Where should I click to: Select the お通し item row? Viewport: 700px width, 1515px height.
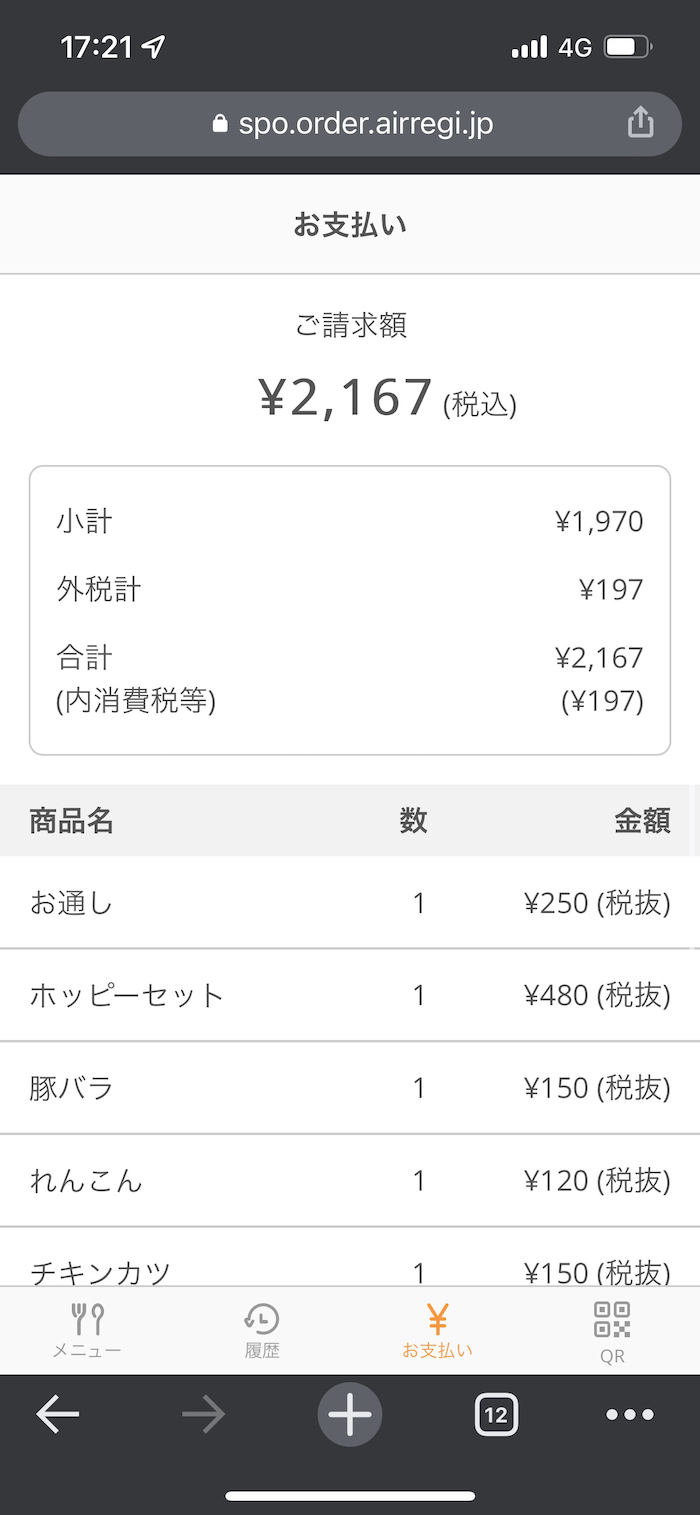pyautogui.click(x=348, y=903)
